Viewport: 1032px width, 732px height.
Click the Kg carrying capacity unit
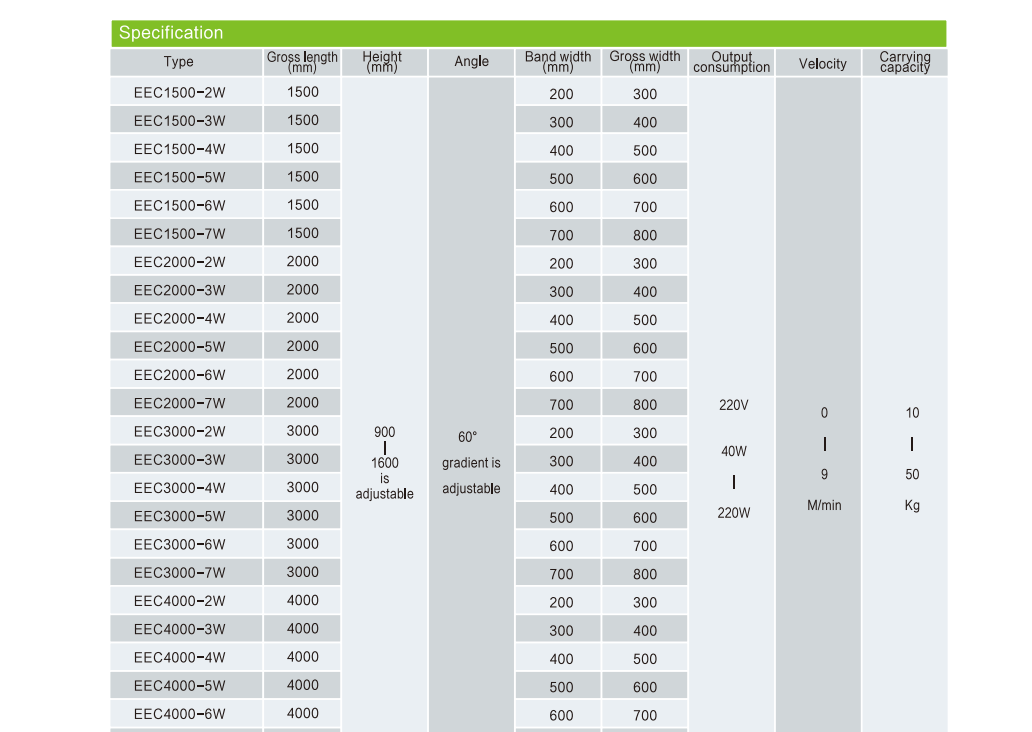pos(912,506)
